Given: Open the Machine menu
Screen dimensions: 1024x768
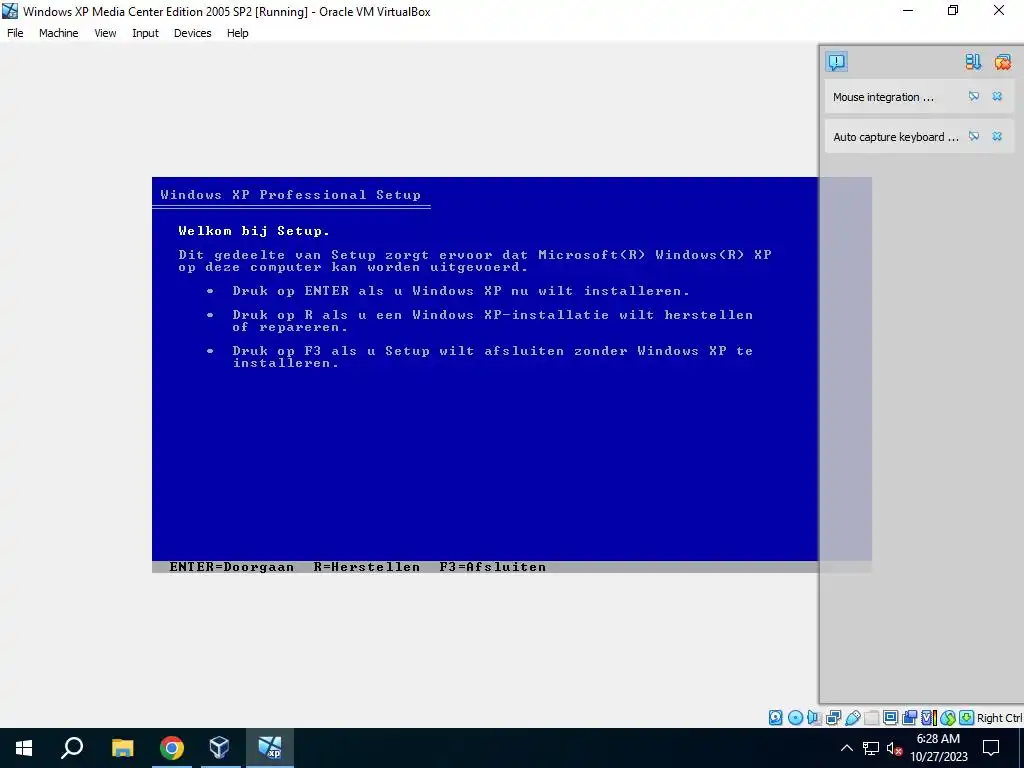Looking at the screenshot, I should coord(59,33).
